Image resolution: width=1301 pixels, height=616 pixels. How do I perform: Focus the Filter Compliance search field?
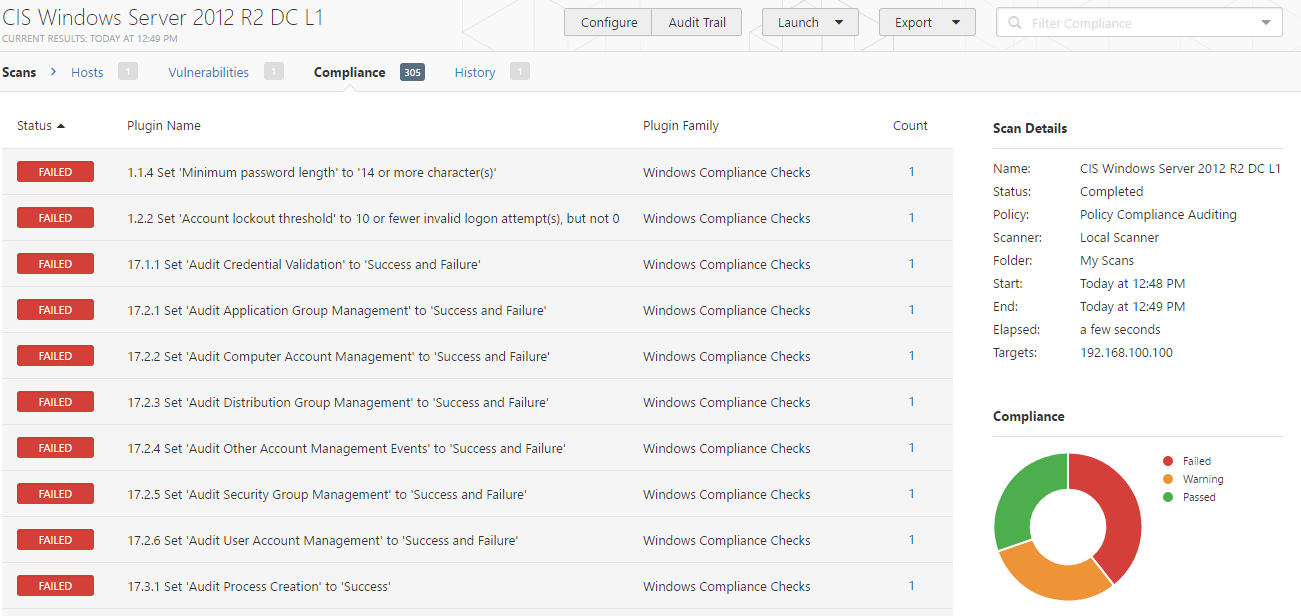[1139, 23]
